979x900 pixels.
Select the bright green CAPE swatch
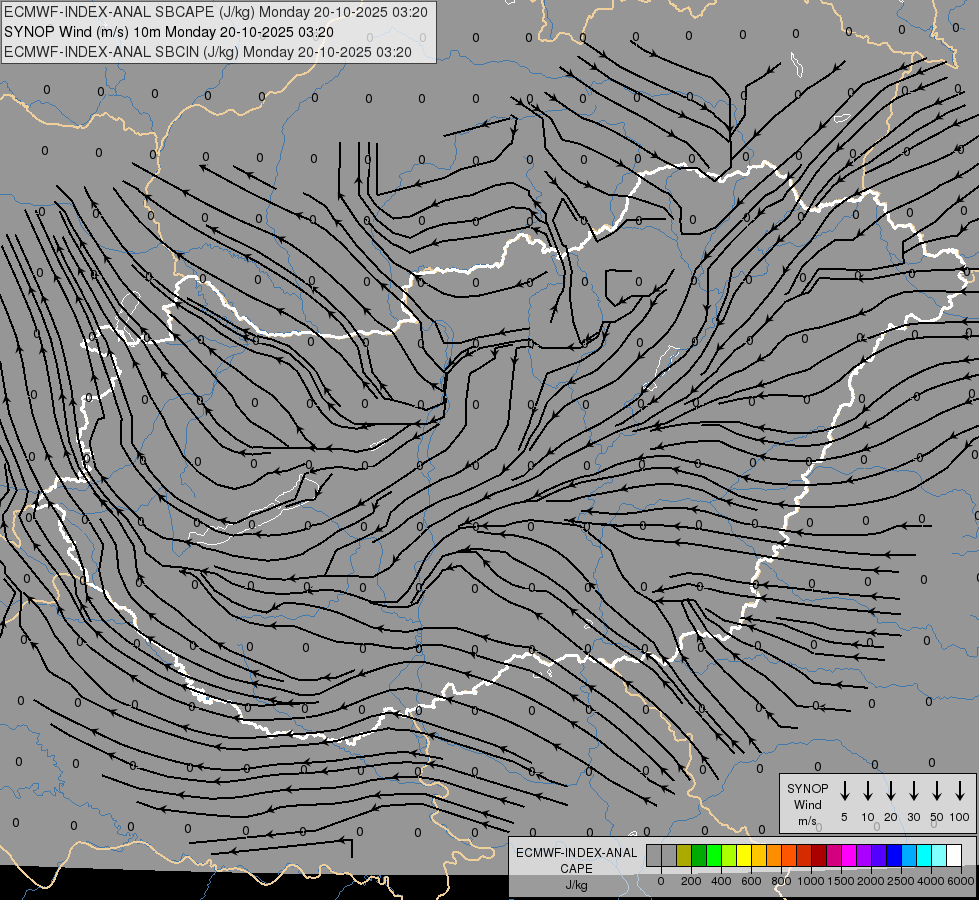[714, 855]
